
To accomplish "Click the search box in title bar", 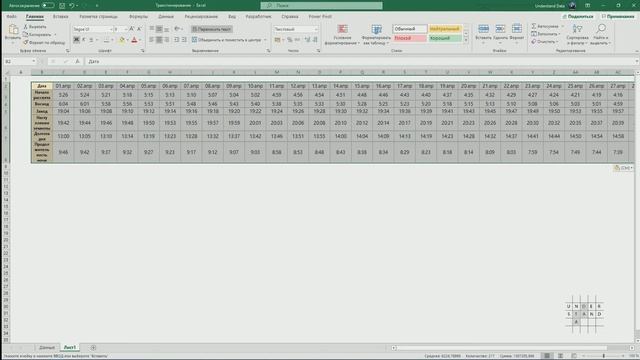I will (x=322, y=6).
